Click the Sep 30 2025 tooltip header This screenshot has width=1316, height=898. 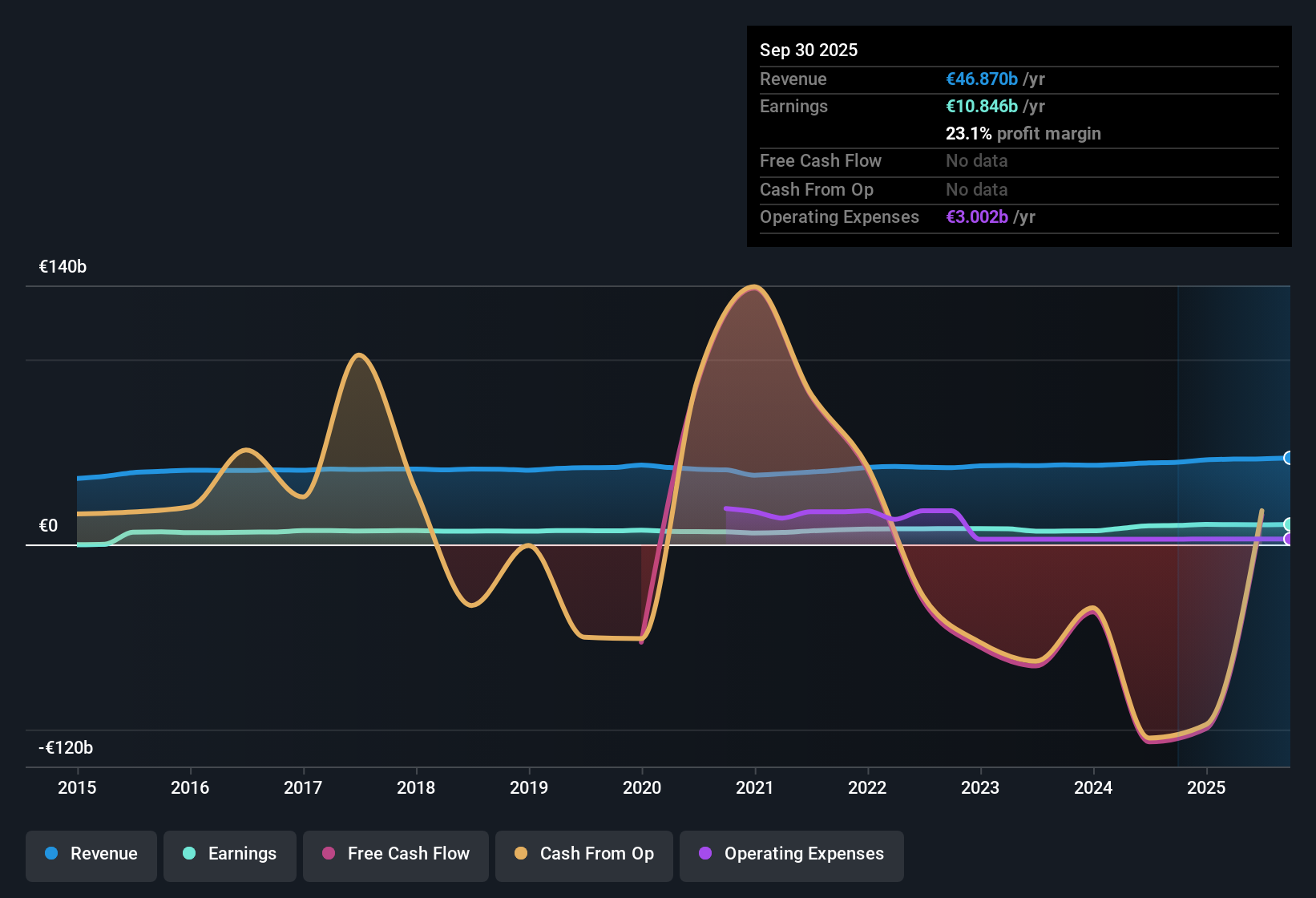[x=809, y=51]
